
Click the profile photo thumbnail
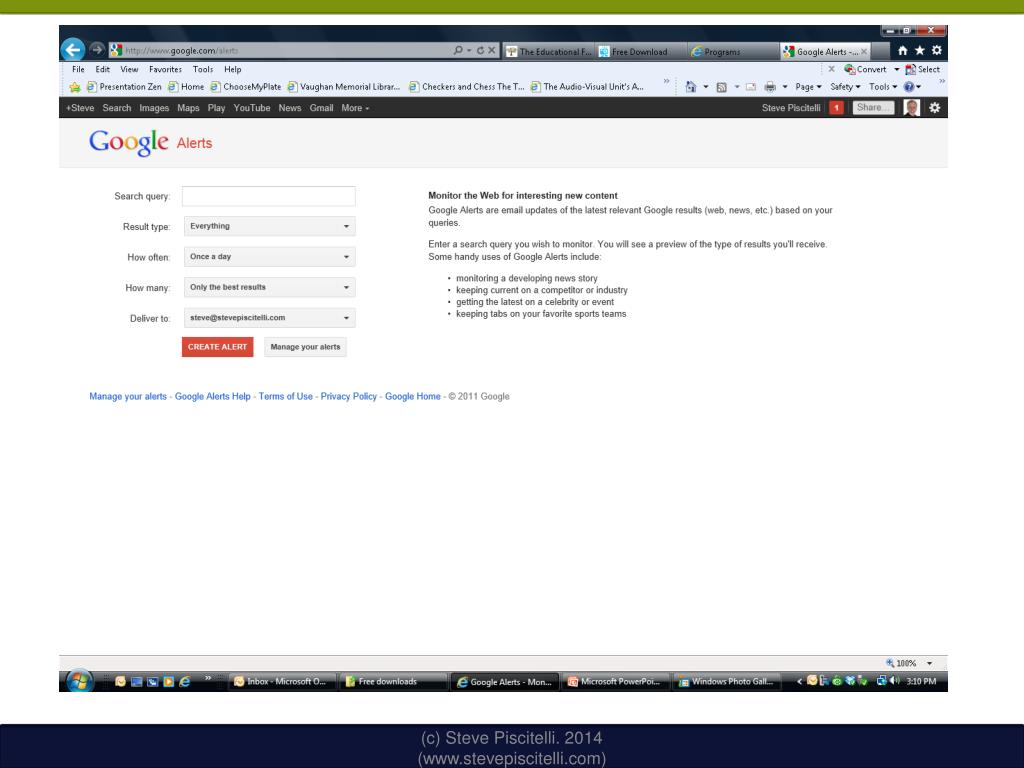[x=912, y=108]
